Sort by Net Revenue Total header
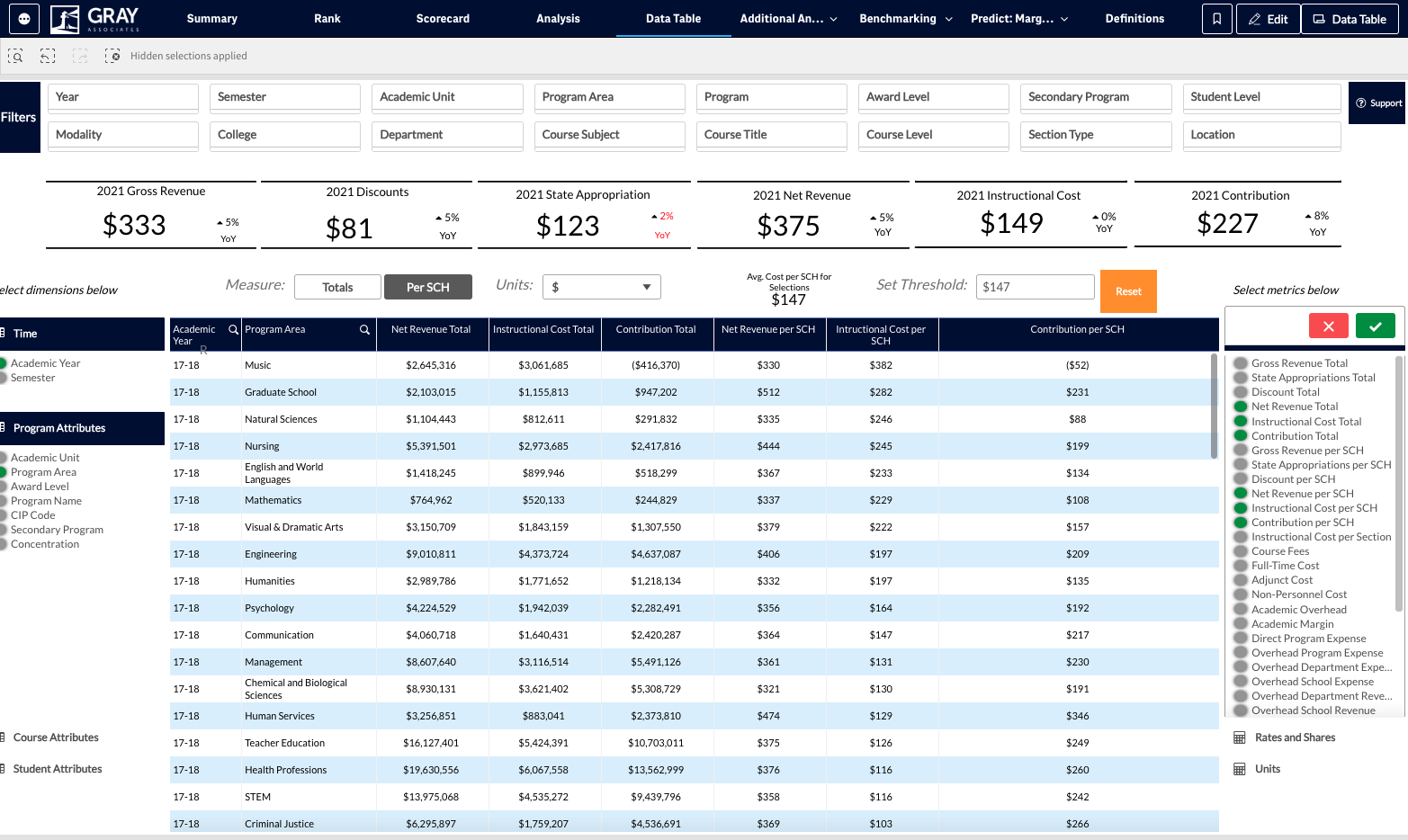The height and width of the screenshot is (840, 1408). [x=431, y=330]
